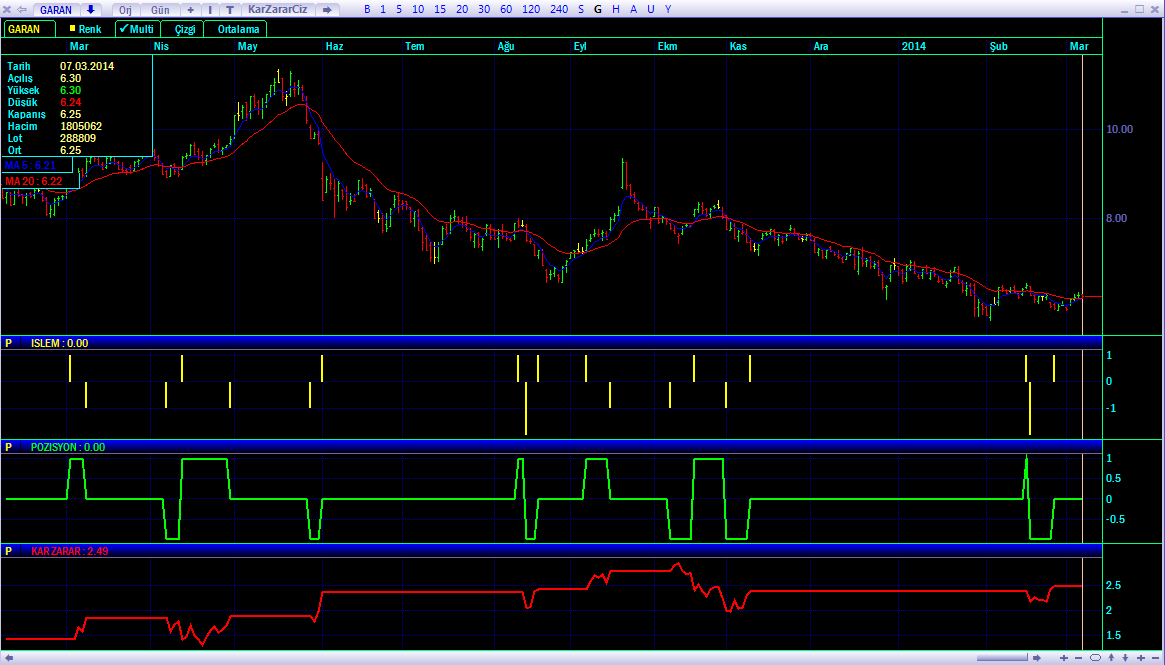Click the scroll-right arrow beside the bottom scrollbar
Screen dimensions: 1165x665
tap(1036, 658)
